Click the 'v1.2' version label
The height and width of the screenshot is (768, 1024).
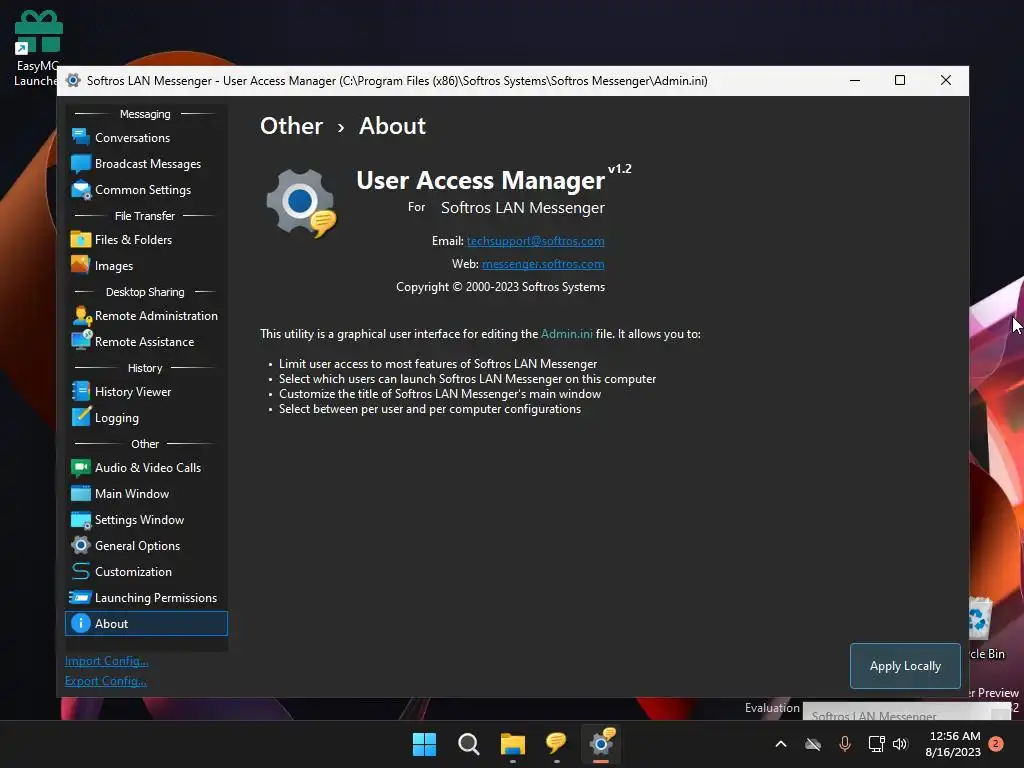point(620,168)
